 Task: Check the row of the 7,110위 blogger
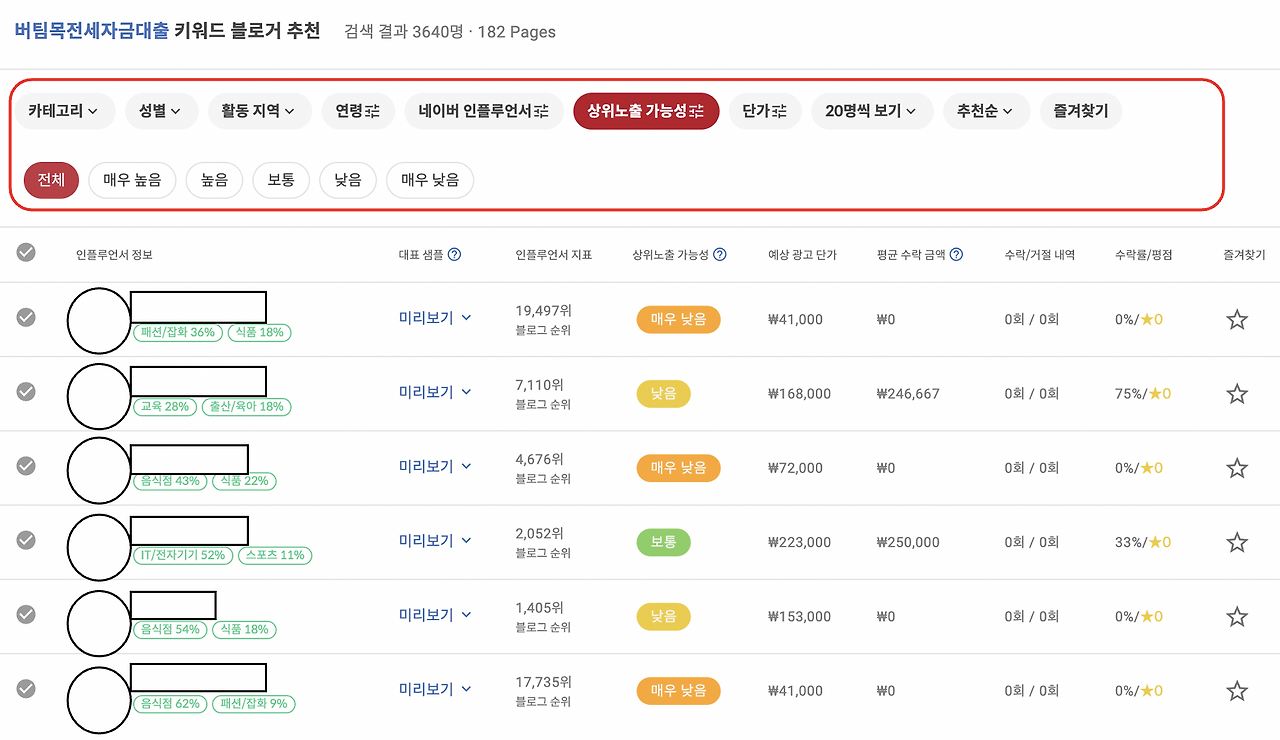pyautogui.click(x=26, y=392)
